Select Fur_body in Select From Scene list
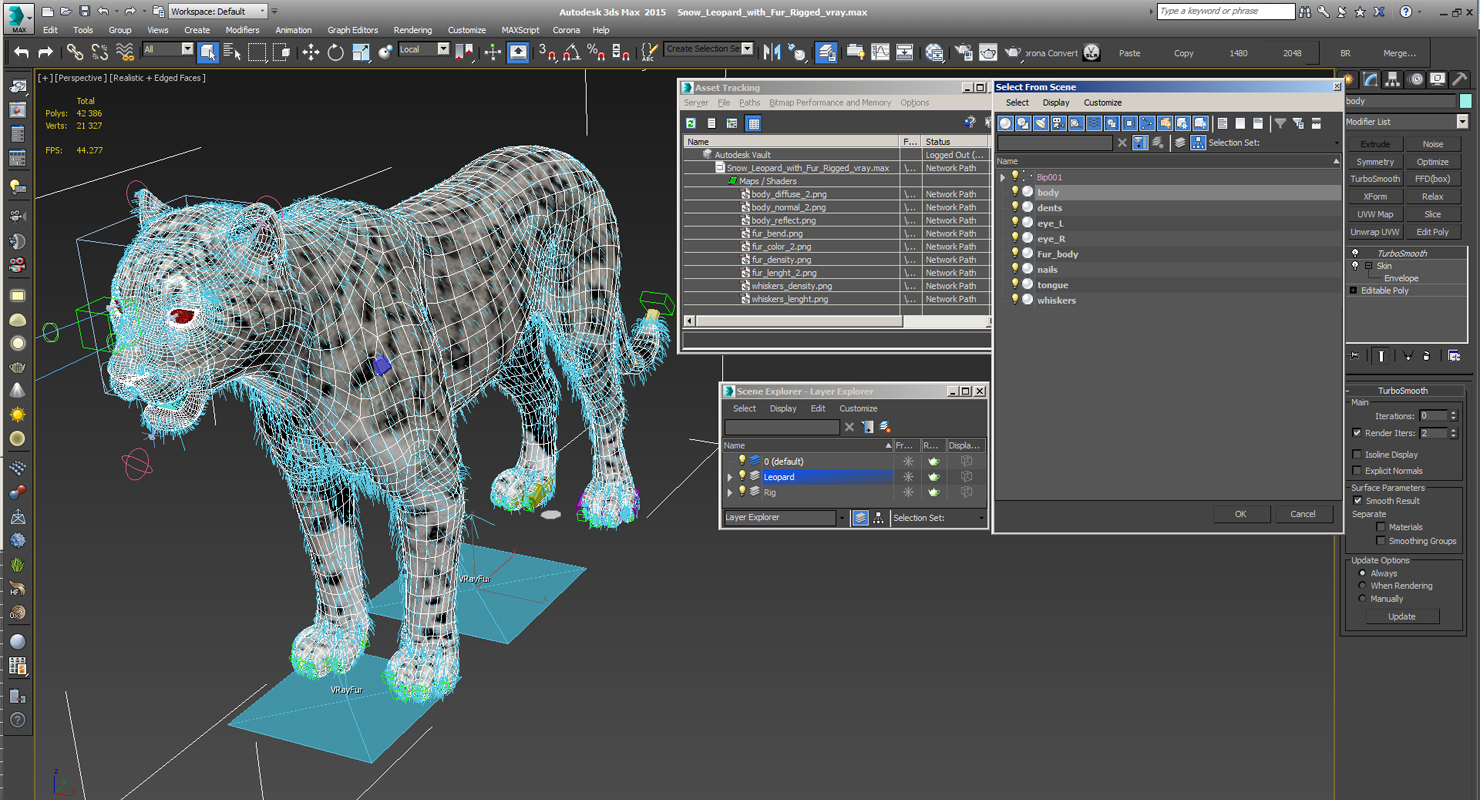This screenshot has height=800, width=1480. [1058, 254]
